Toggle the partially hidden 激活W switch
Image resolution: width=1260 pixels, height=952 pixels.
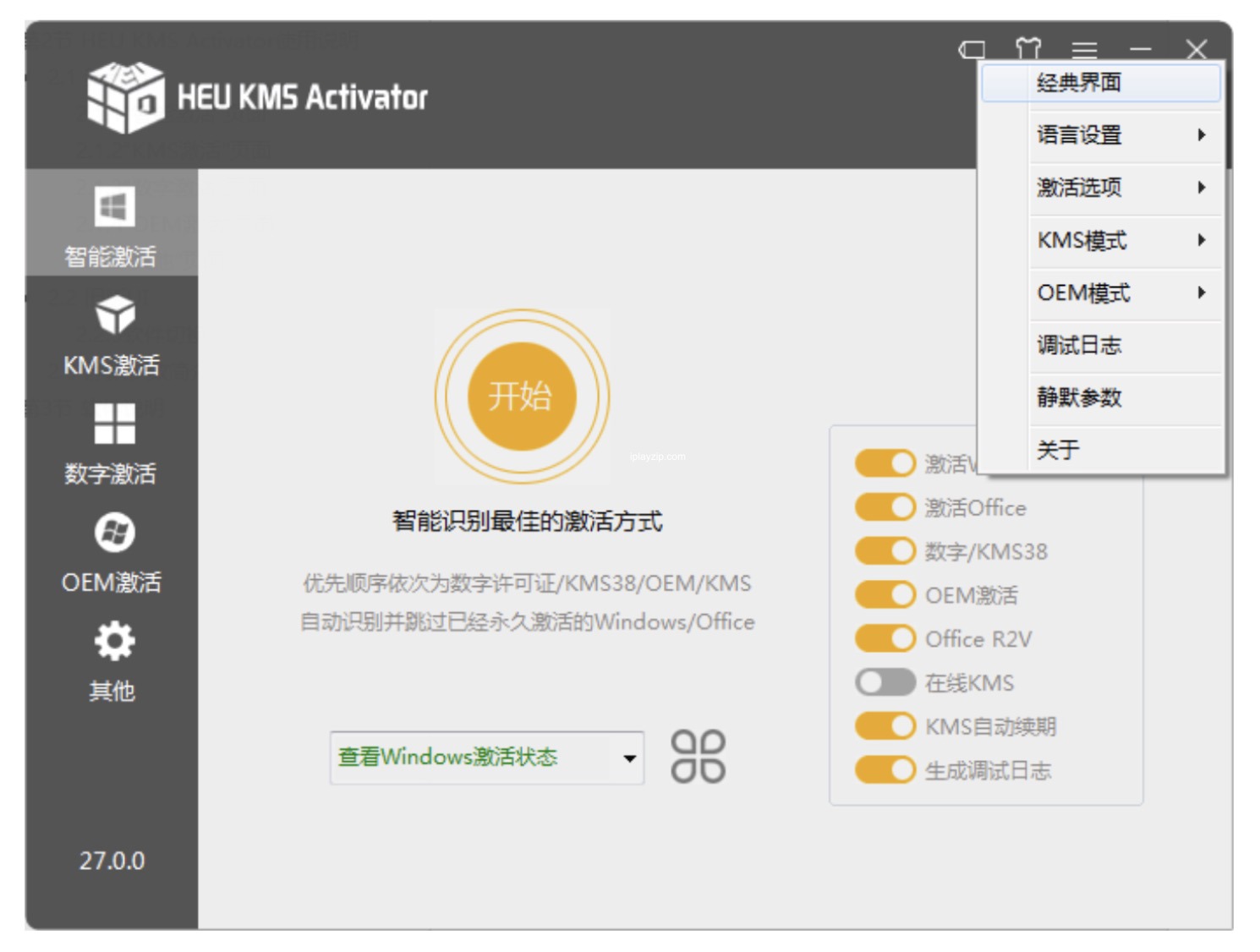pos(885,463)
